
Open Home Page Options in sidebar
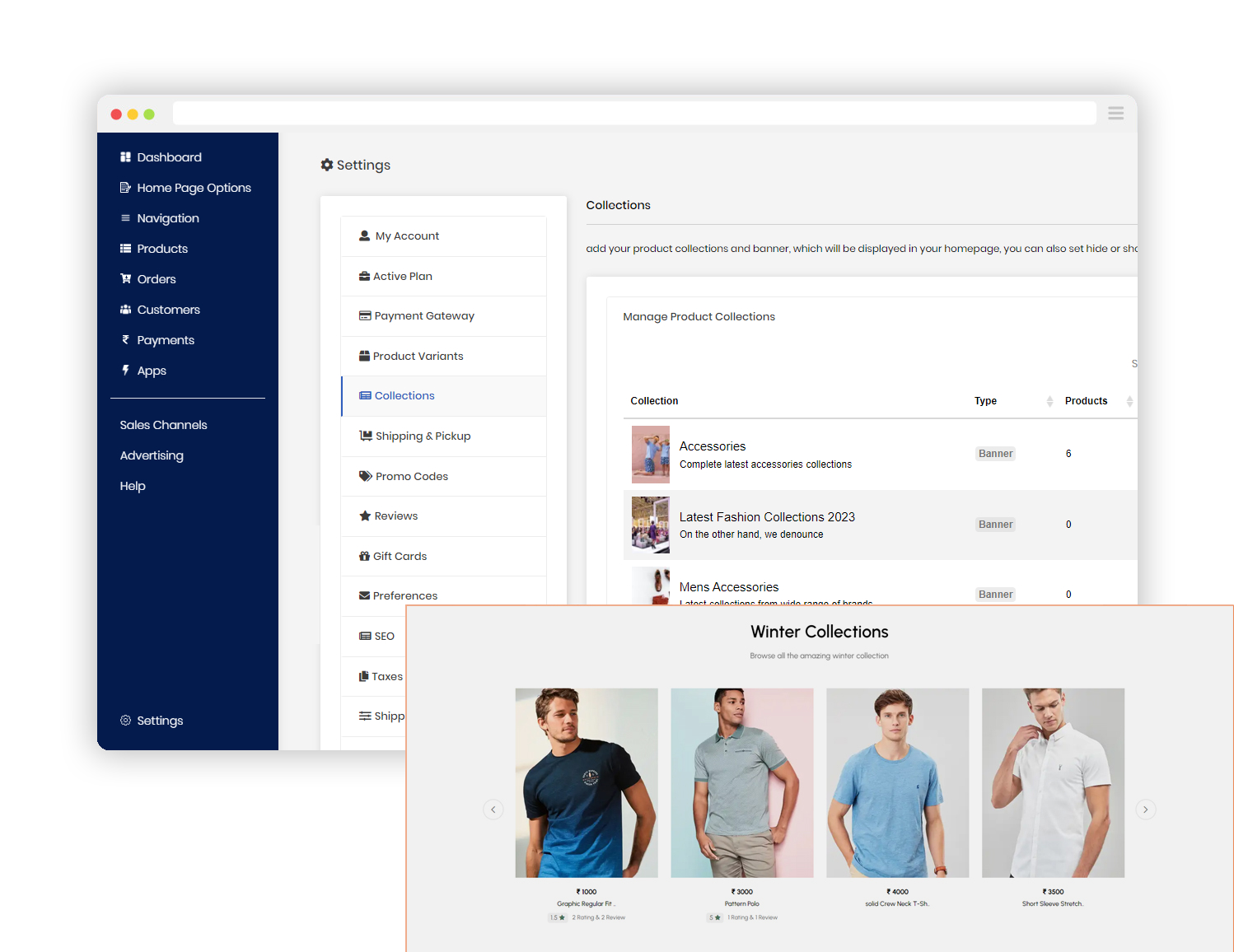(x=194, y=188)
